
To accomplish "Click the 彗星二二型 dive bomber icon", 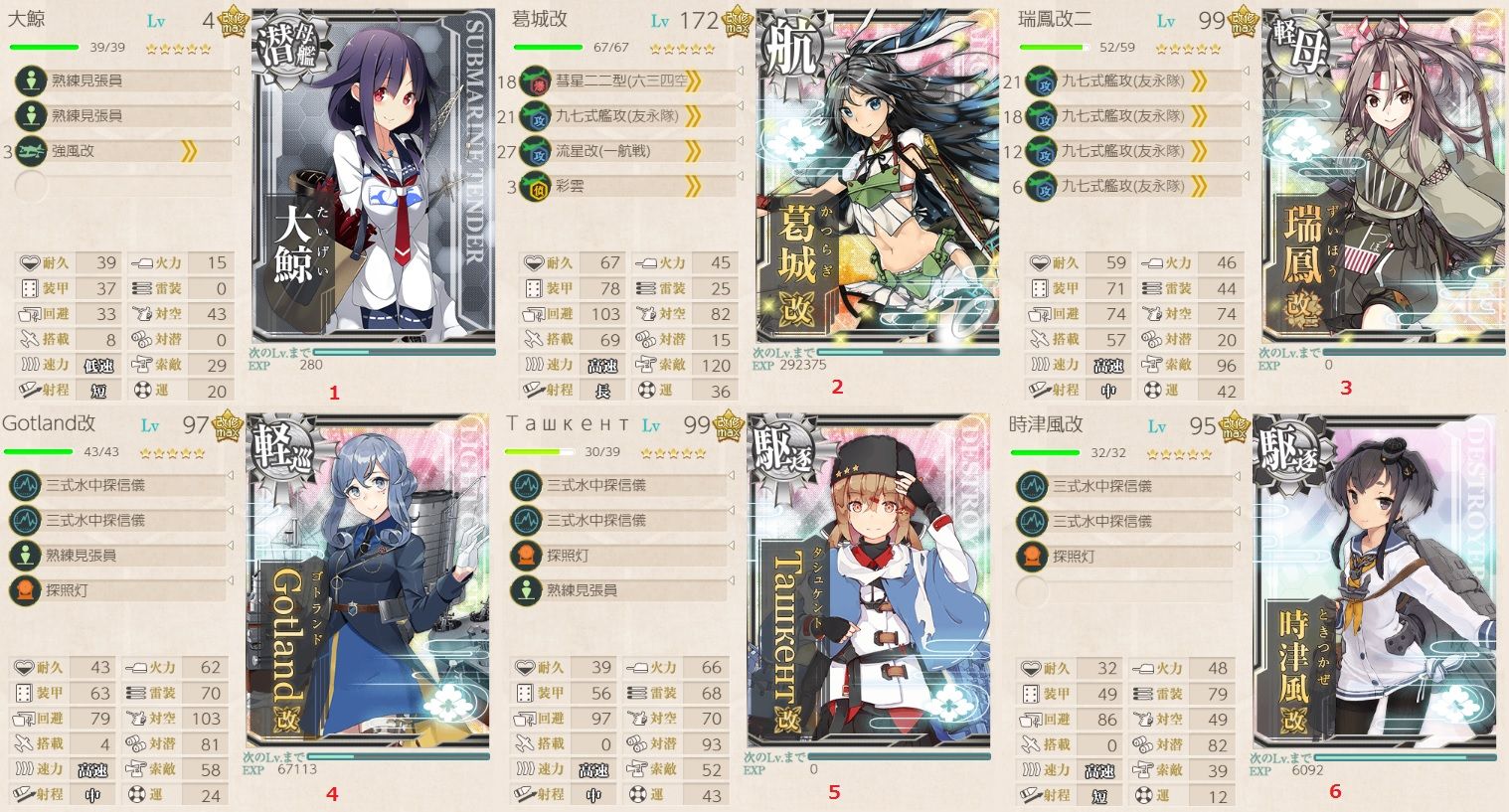I will 536,81.
